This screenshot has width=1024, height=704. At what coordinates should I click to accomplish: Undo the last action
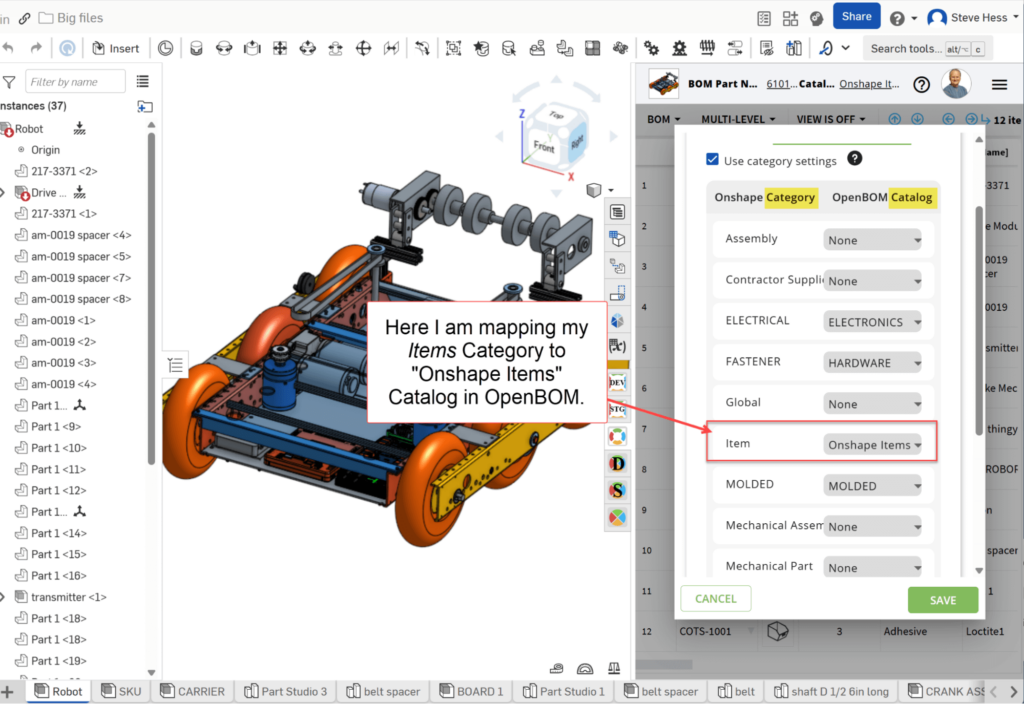point(8,48)
